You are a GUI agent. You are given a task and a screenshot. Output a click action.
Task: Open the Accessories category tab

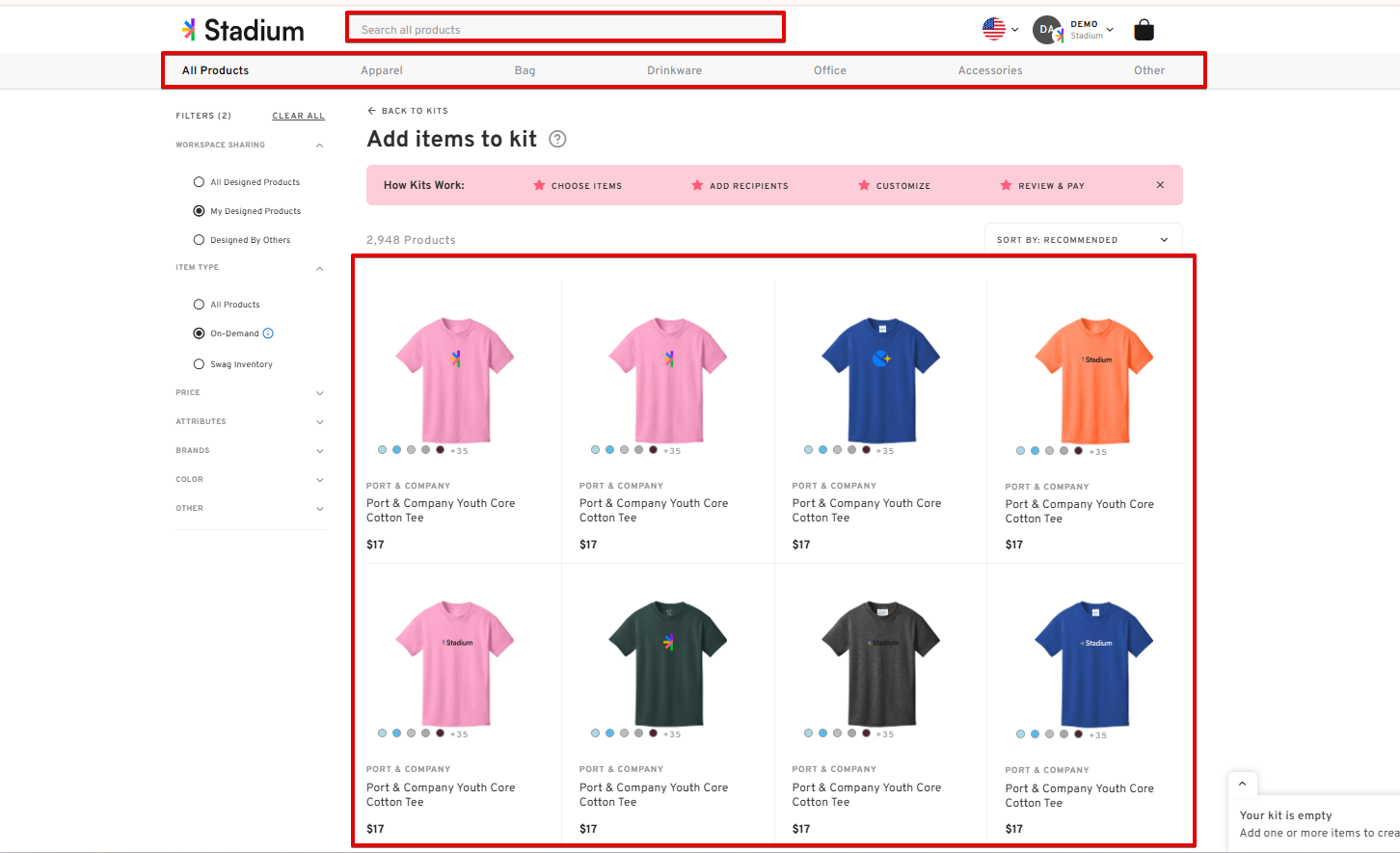(990, 70)
